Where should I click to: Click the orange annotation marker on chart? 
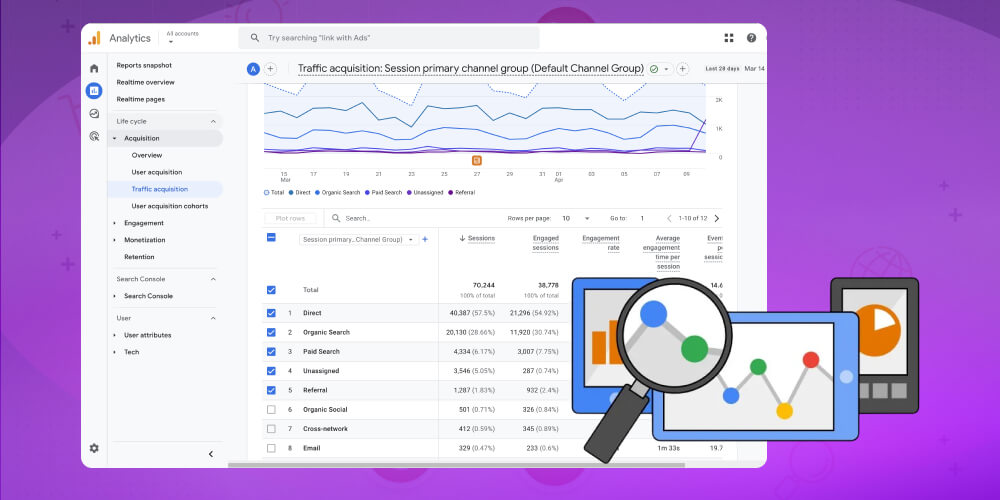point(476,161)
